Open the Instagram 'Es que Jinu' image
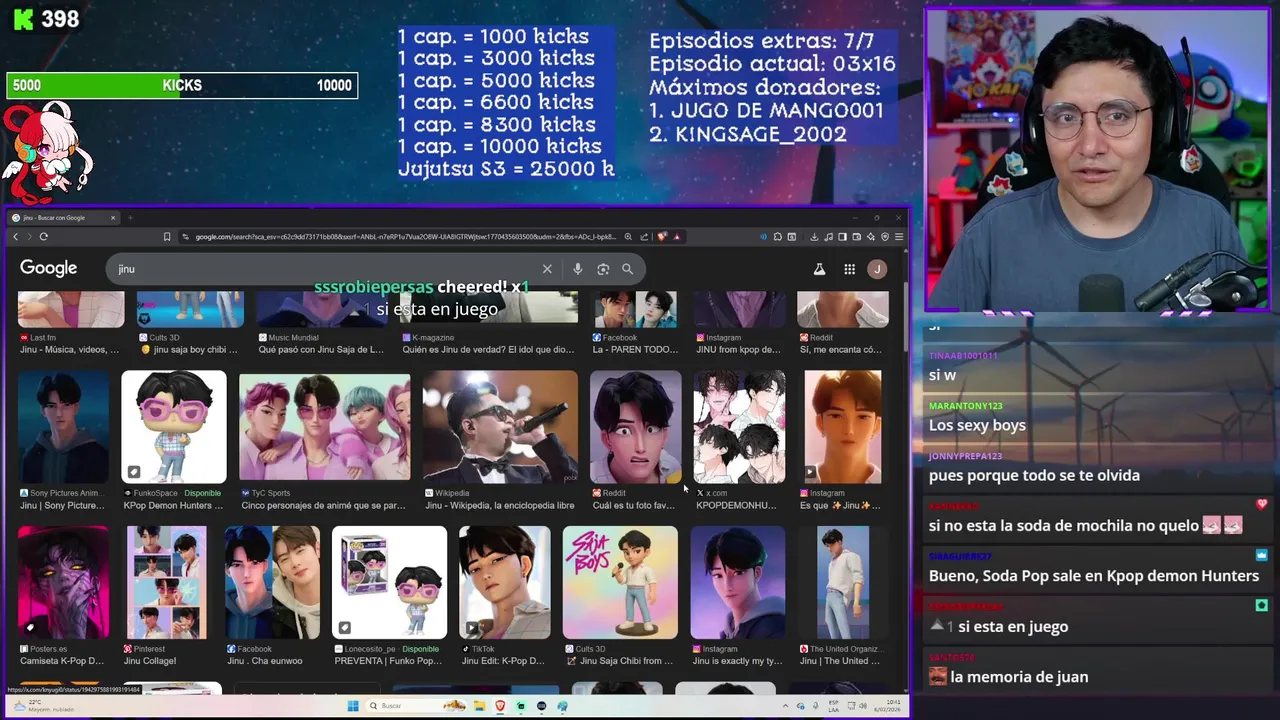 [x=843, y=427]
